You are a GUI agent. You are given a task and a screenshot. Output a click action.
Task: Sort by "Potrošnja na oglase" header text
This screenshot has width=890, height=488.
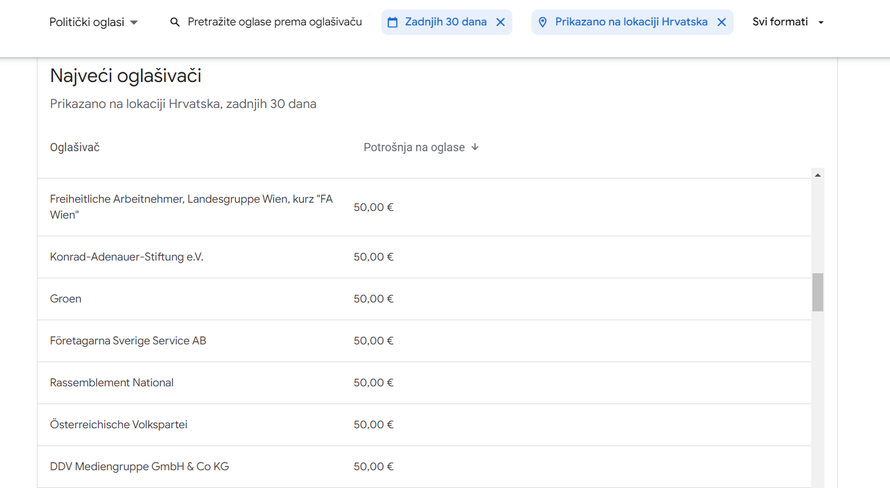click(x=414, y=147)
